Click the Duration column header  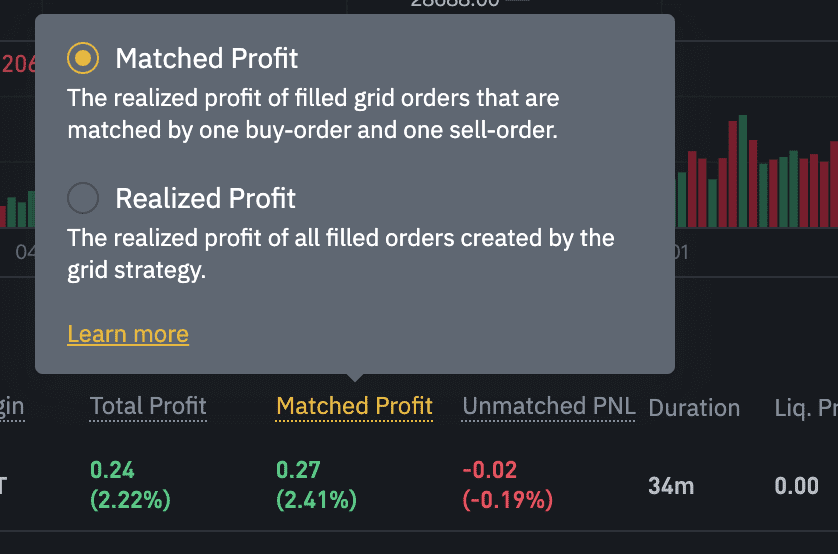[694, 408]
